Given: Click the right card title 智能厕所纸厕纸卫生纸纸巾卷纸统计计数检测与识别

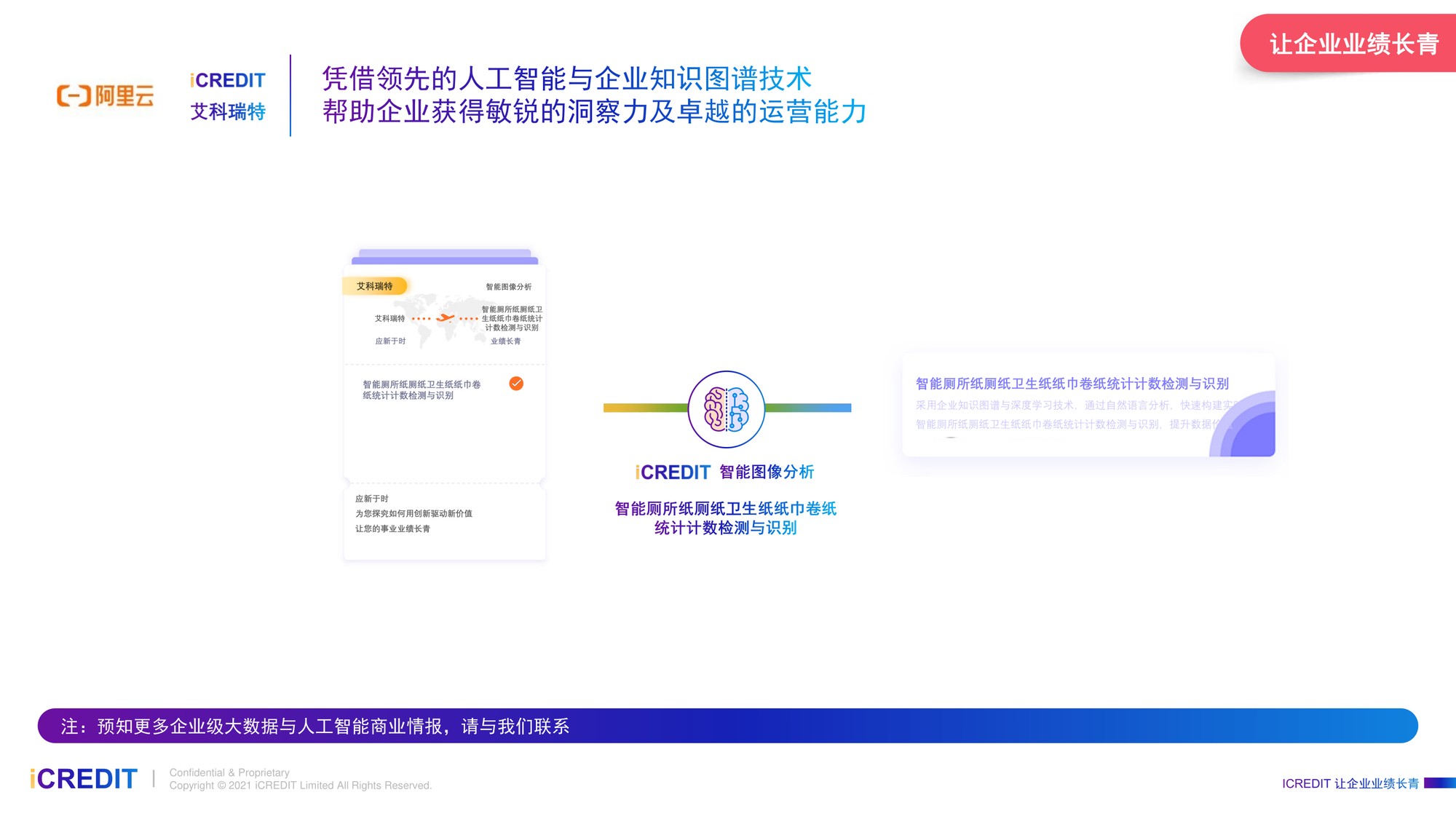Looking at the screenshot, I should (1072, 384).
